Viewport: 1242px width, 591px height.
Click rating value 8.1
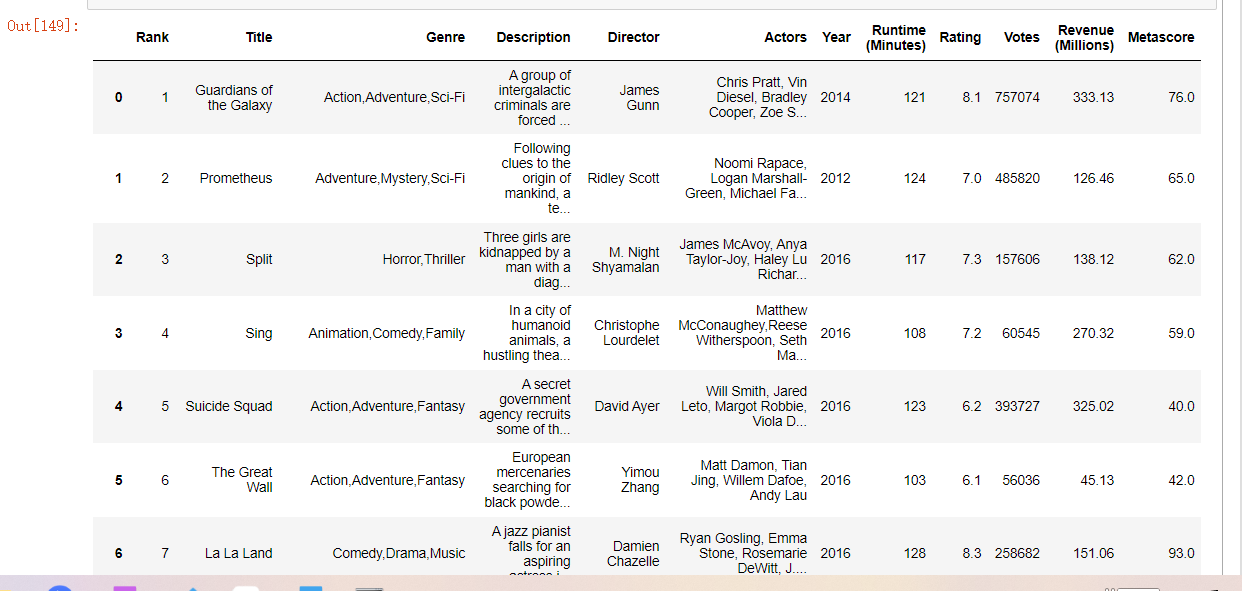click(971, 97)
